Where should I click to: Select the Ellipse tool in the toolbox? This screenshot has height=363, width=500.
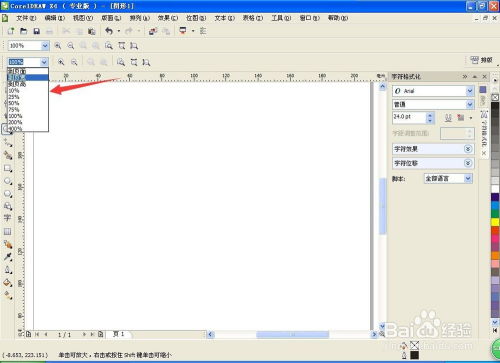(x=8, y=181)
